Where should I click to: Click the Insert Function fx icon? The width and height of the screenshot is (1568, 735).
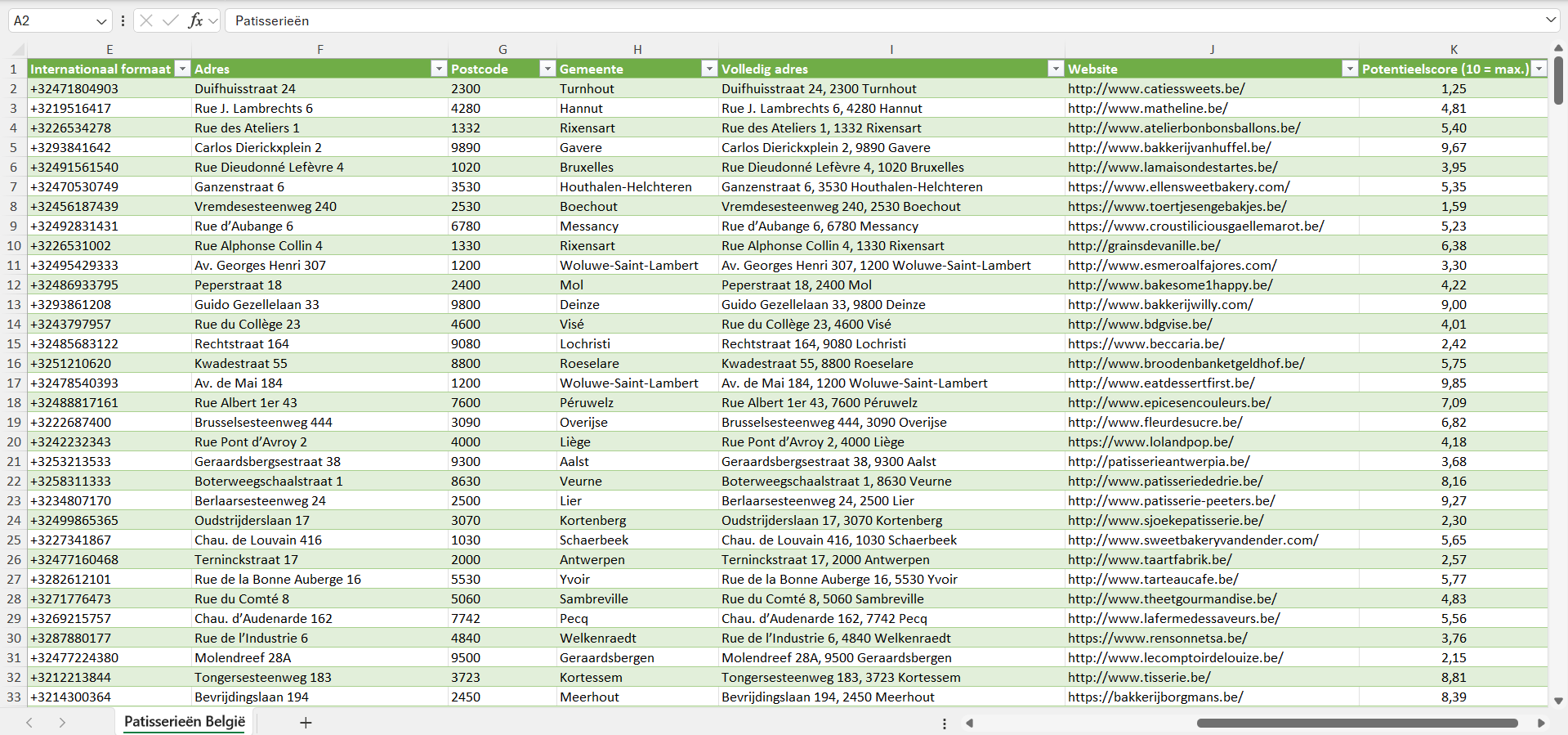pyautogui.click(x=195, y=20)
